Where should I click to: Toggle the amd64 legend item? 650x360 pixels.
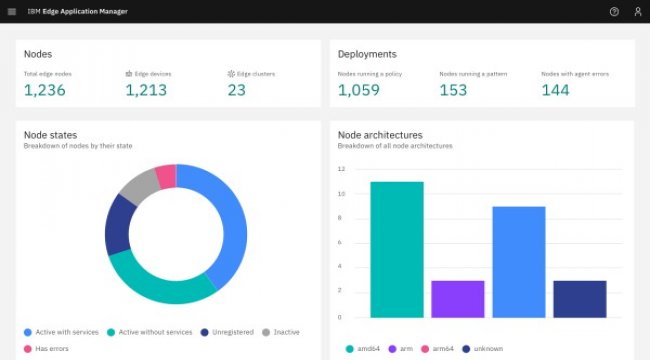coord(363,349)
